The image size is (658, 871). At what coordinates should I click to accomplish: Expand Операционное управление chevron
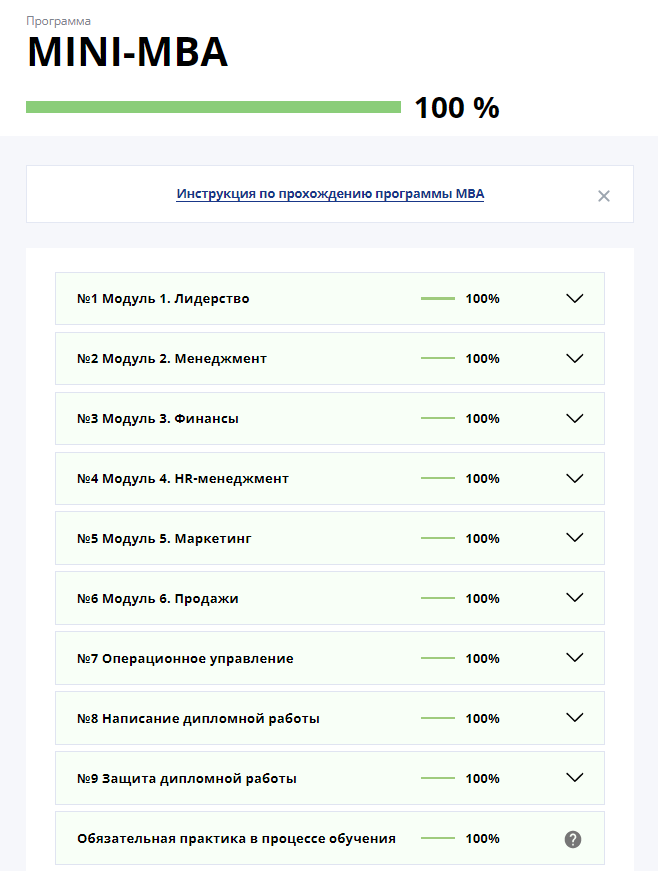pyautogui.click(x=574, y=658)
